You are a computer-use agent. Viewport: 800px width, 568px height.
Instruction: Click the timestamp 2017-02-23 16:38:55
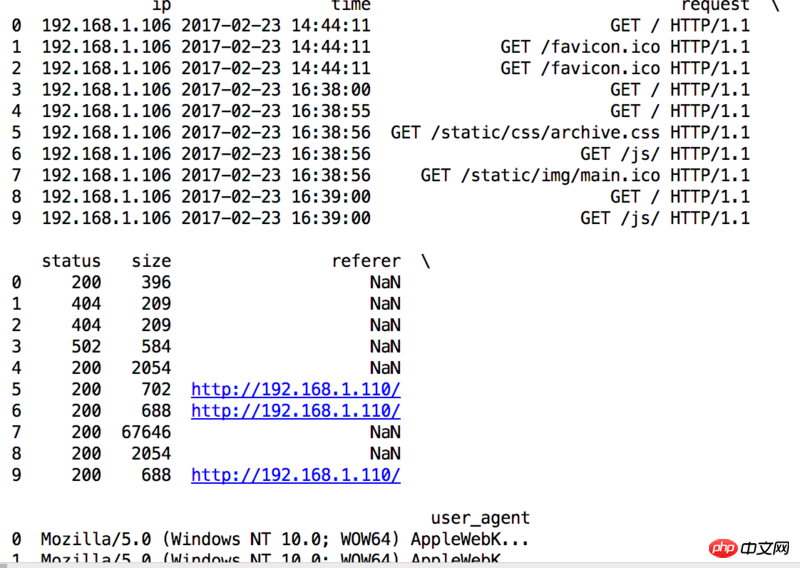pos(276,111)
